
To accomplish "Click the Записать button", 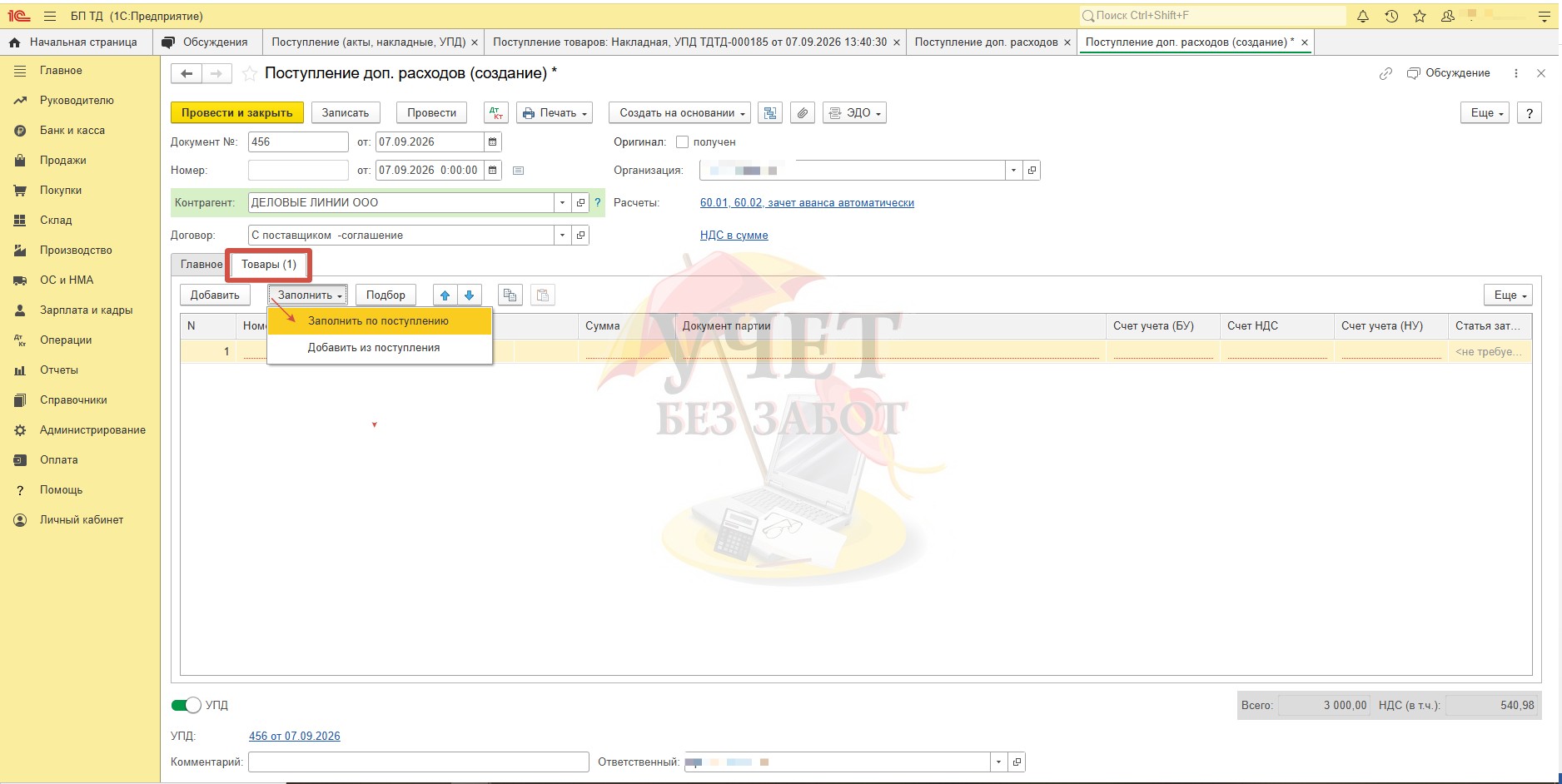I will [346, 113].
